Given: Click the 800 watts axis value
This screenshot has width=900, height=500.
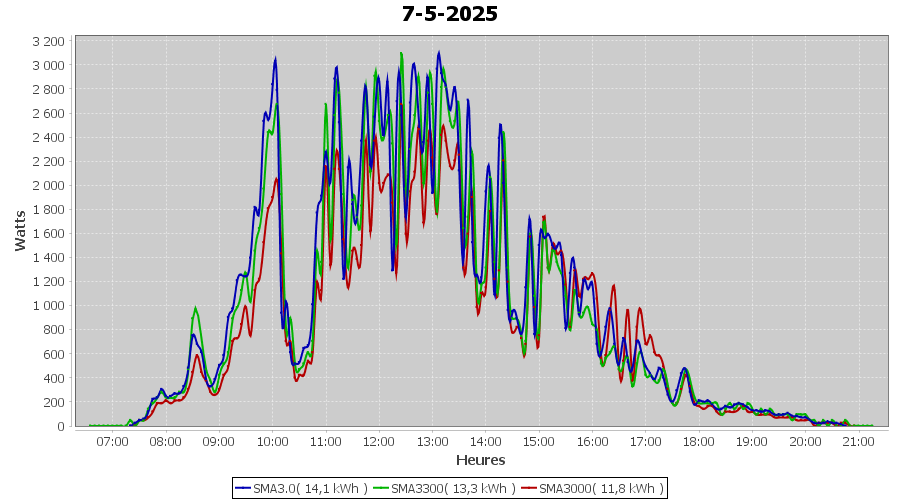Looking at the screenshot, I should (55, 330).
